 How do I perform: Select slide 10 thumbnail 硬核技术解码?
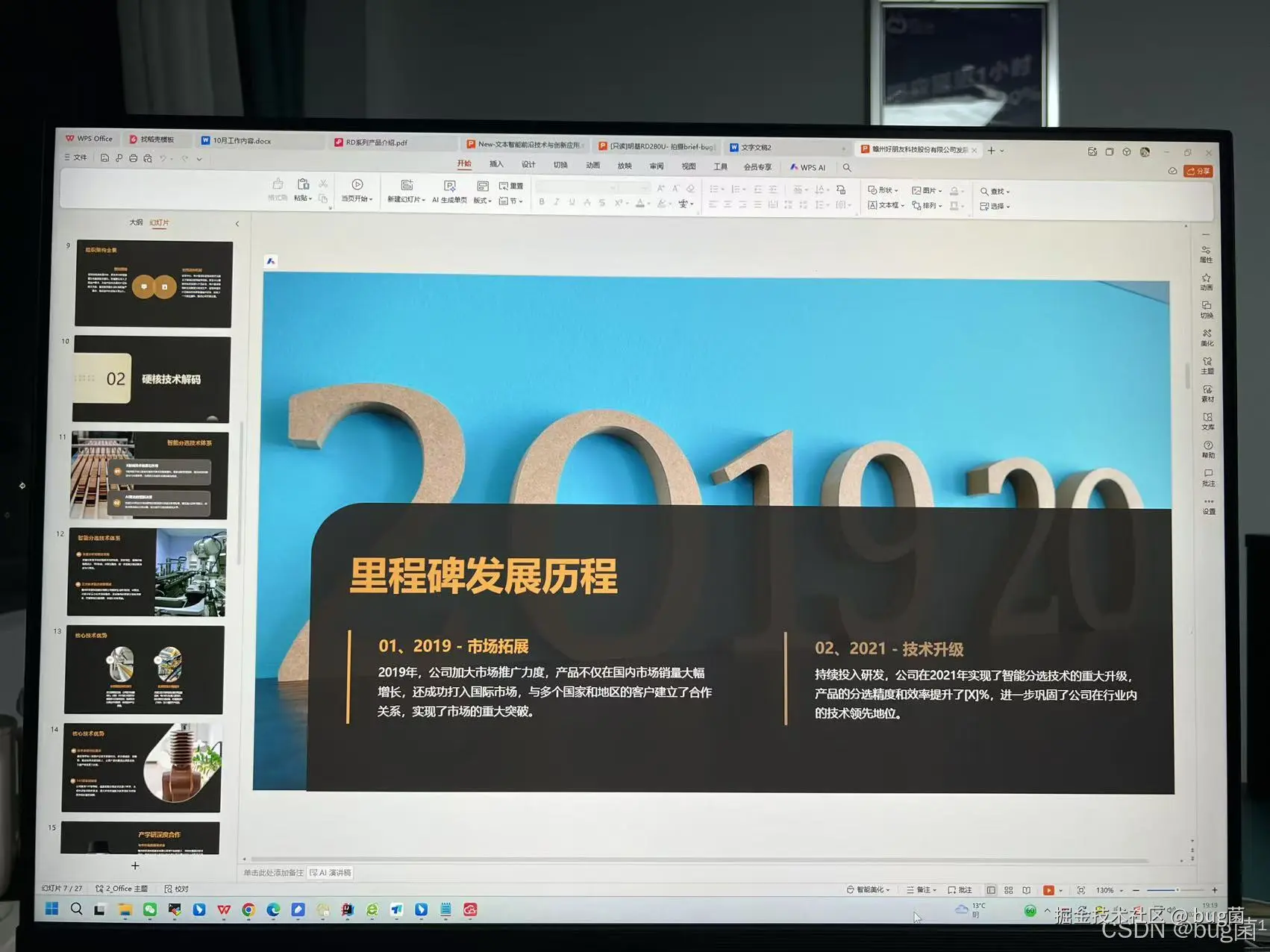(151, 379)
